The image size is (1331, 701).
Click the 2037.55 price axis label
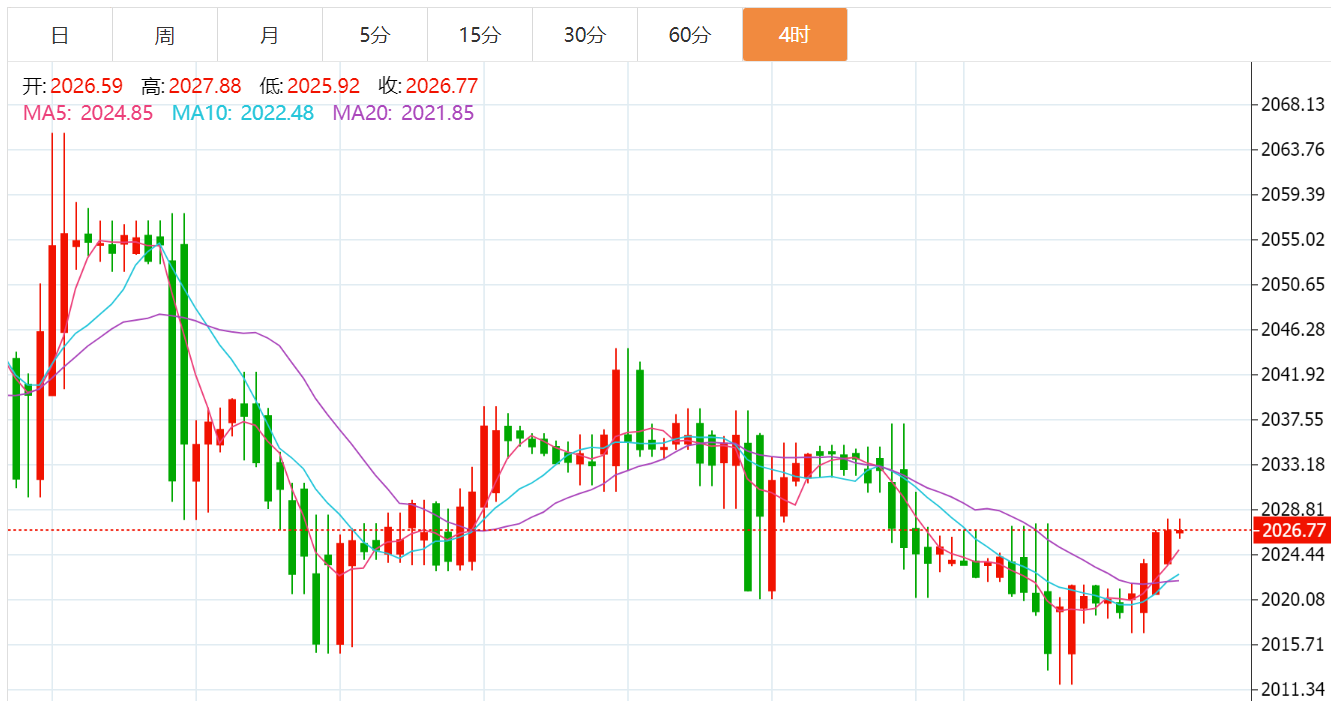pyautogui.click(x=1291, y=419)
